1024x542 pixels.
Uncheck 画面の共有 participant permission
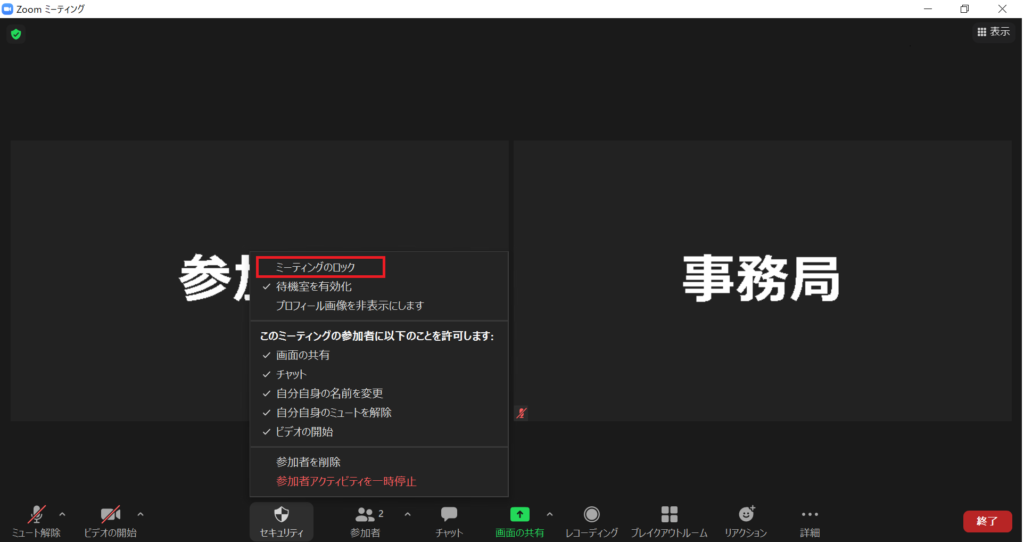click(x=302, y=355)
